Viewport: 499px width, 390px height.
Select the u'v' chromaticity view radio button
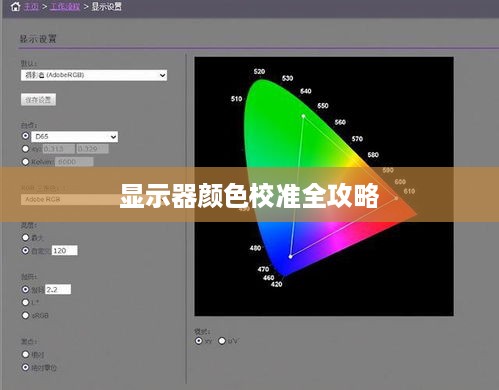tap(222, 341)
